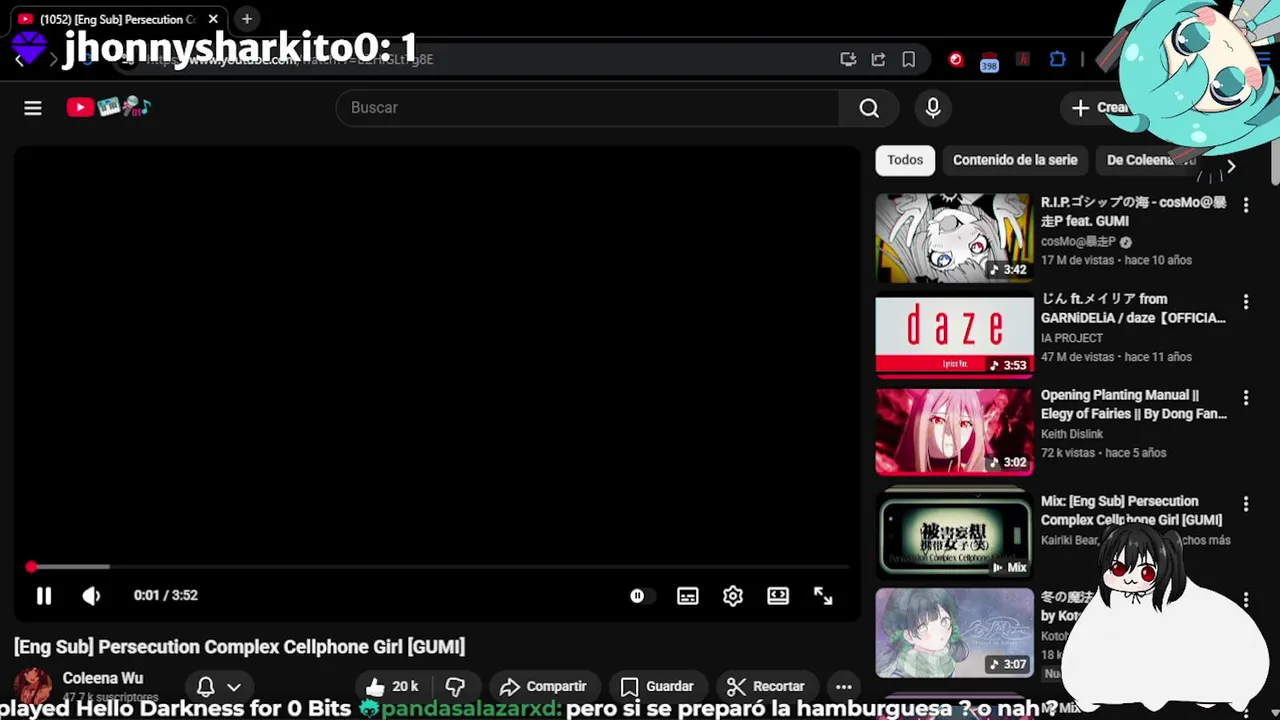The width and height of the screenshot is (1280, 720).
Task: Open options for Opening Planting Manual
Action: point(1246,398)
